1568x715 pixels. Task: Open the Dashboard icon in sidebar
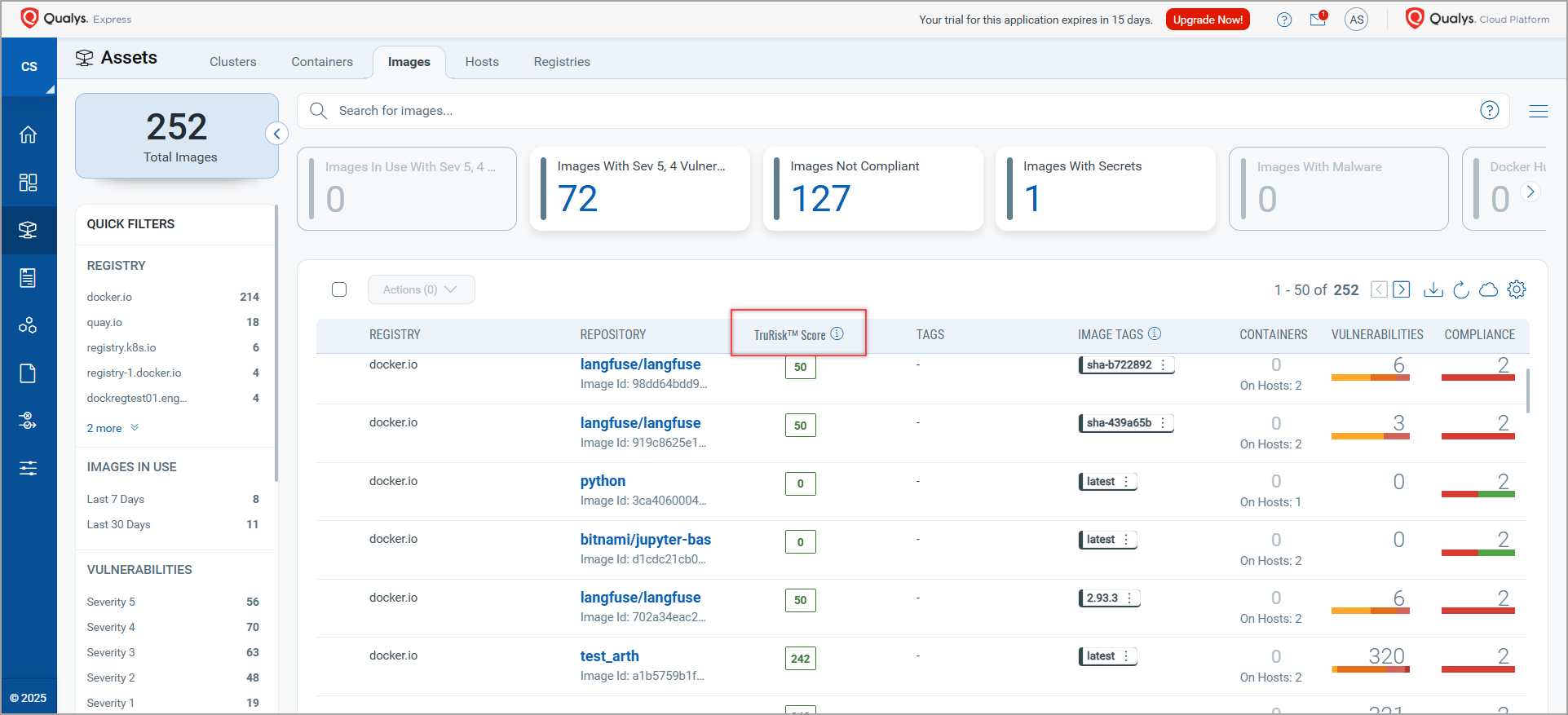(29, 183)
